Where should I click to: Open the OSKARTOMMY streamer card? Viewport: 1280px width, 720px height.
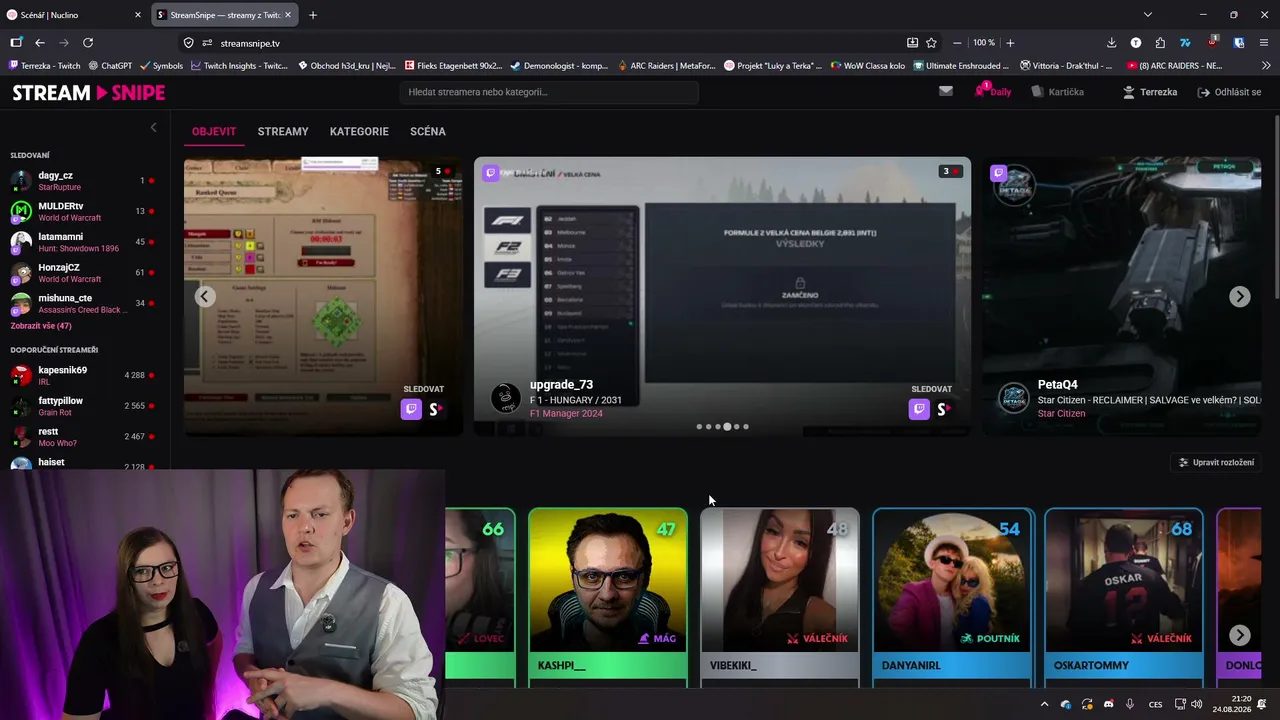[x=1124, y=597]
